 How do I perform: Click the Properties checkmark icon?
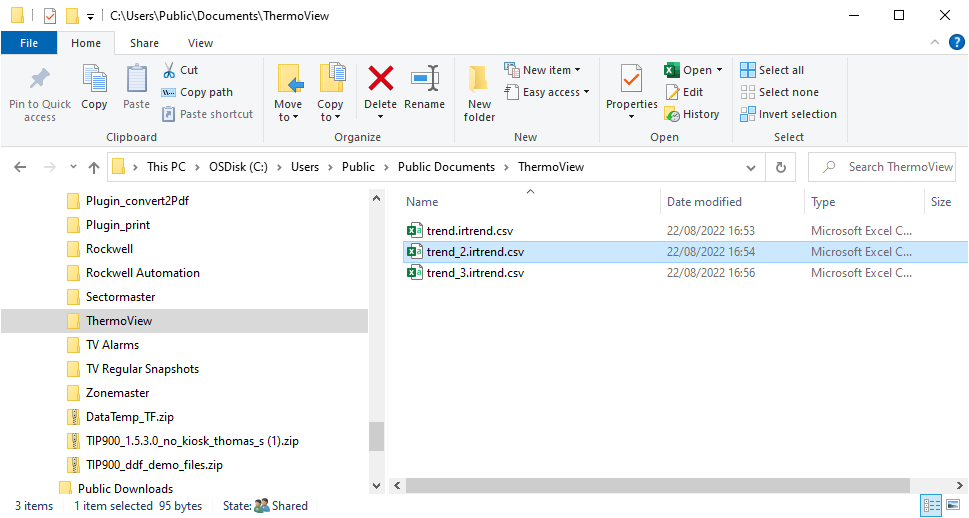[x=632, y=79]
